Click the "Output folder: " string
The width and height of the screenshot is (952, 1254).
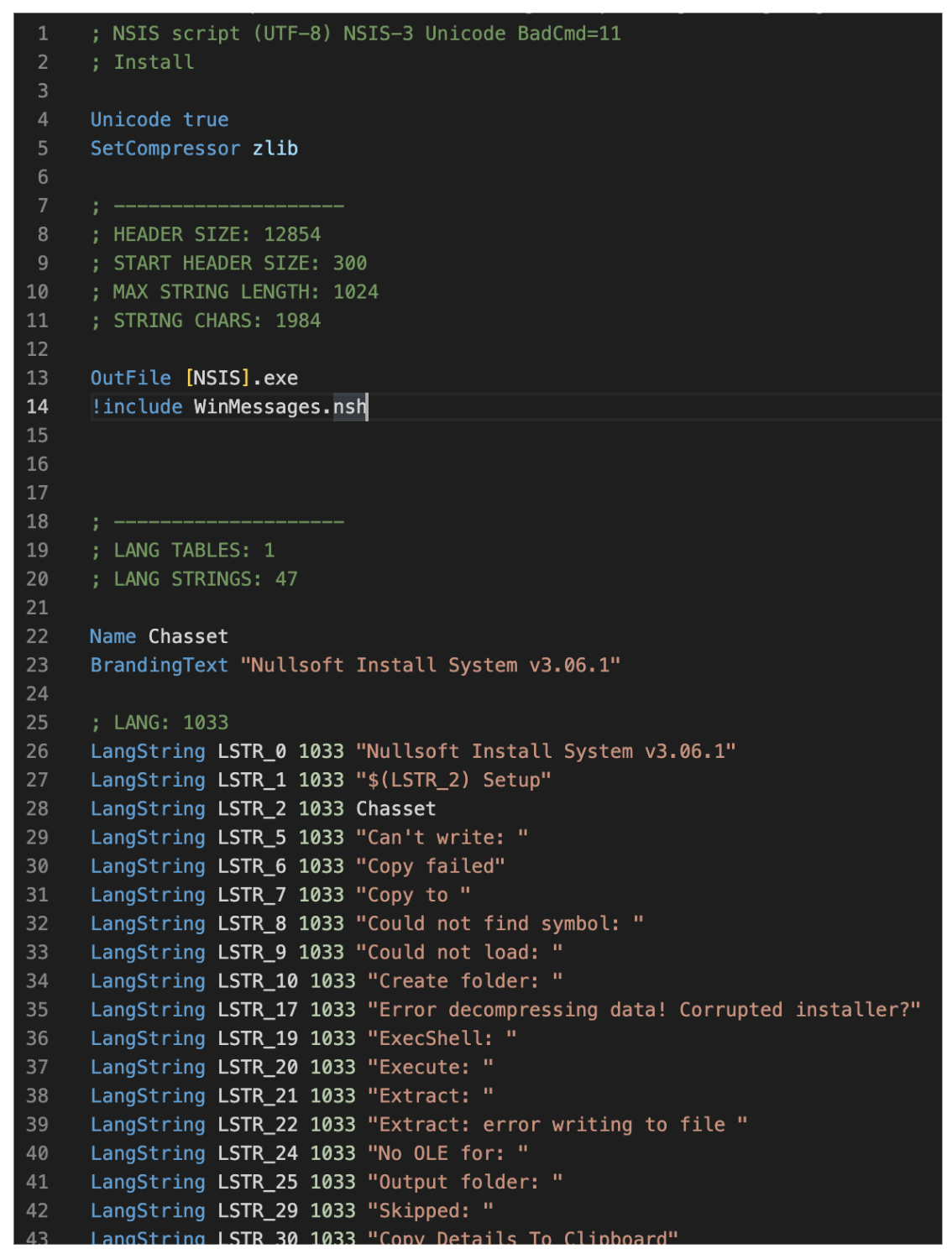[x=464, y=1182]
